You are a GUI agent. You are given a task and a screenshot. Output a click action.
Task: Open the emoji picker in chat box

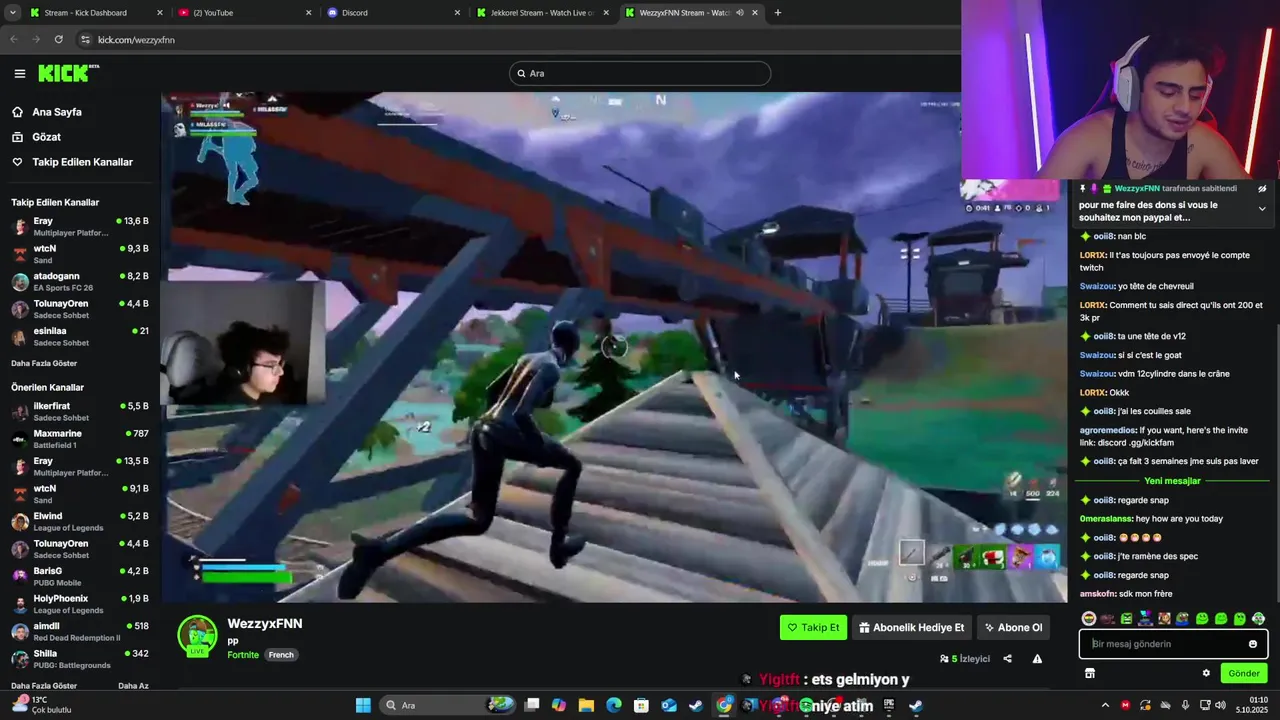pos(1252,644)
